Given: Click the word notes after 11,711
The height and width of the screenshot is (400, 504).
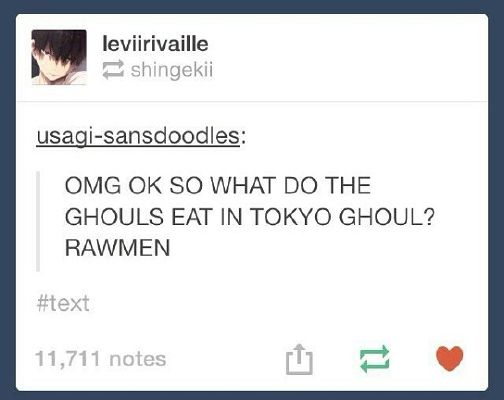Looking at the screenshot, I should pos(138,359).
